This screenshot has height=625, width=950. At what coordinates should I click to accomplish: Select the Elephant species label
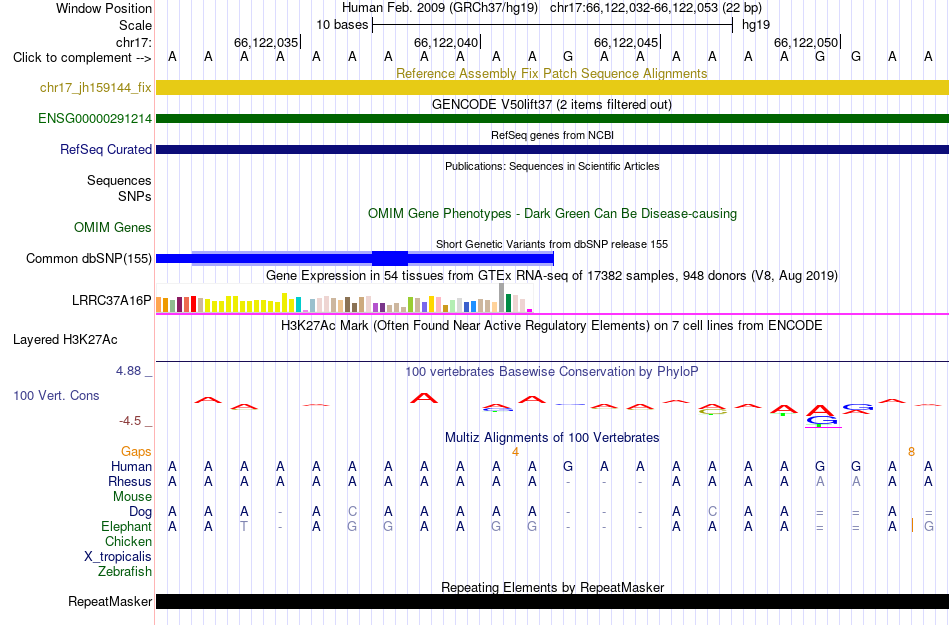click(127, 526)
